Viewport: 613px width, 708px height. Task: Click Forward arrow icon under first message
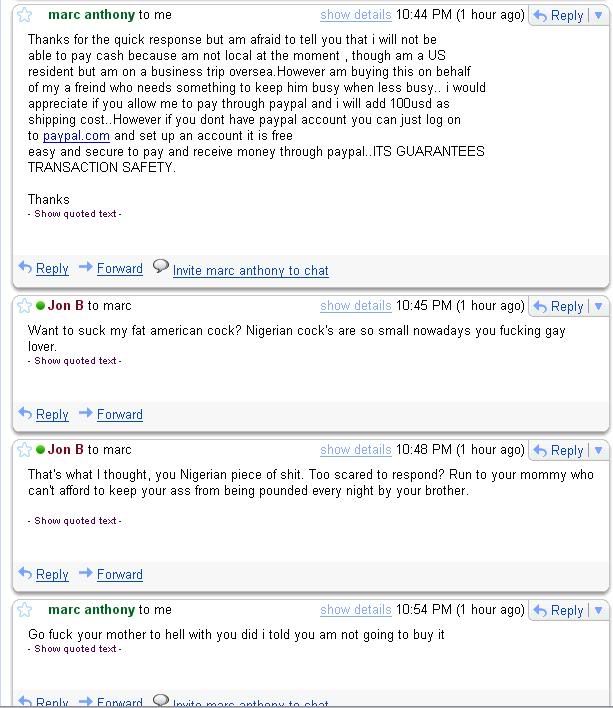[85, 267]
